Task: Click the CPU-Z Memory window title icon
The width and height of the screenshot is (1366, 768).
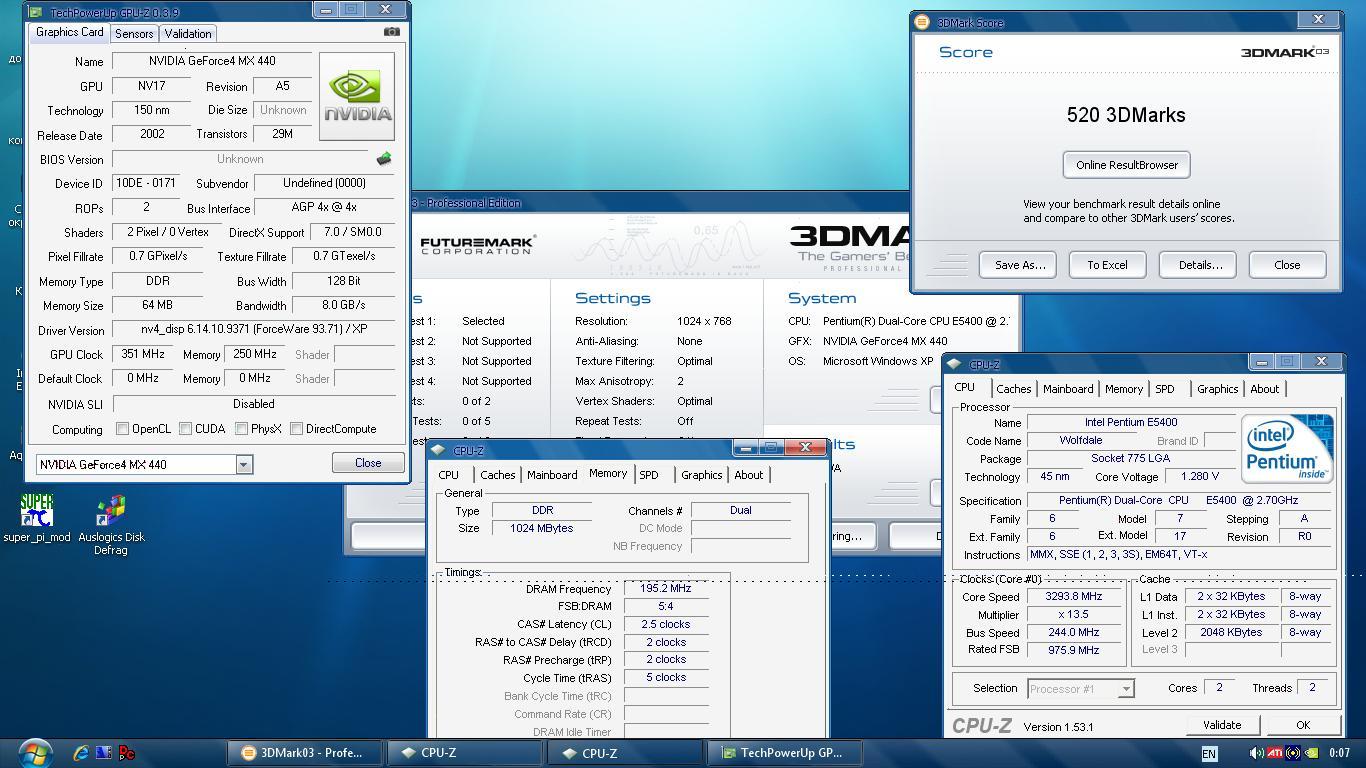Action: point(438,450)
